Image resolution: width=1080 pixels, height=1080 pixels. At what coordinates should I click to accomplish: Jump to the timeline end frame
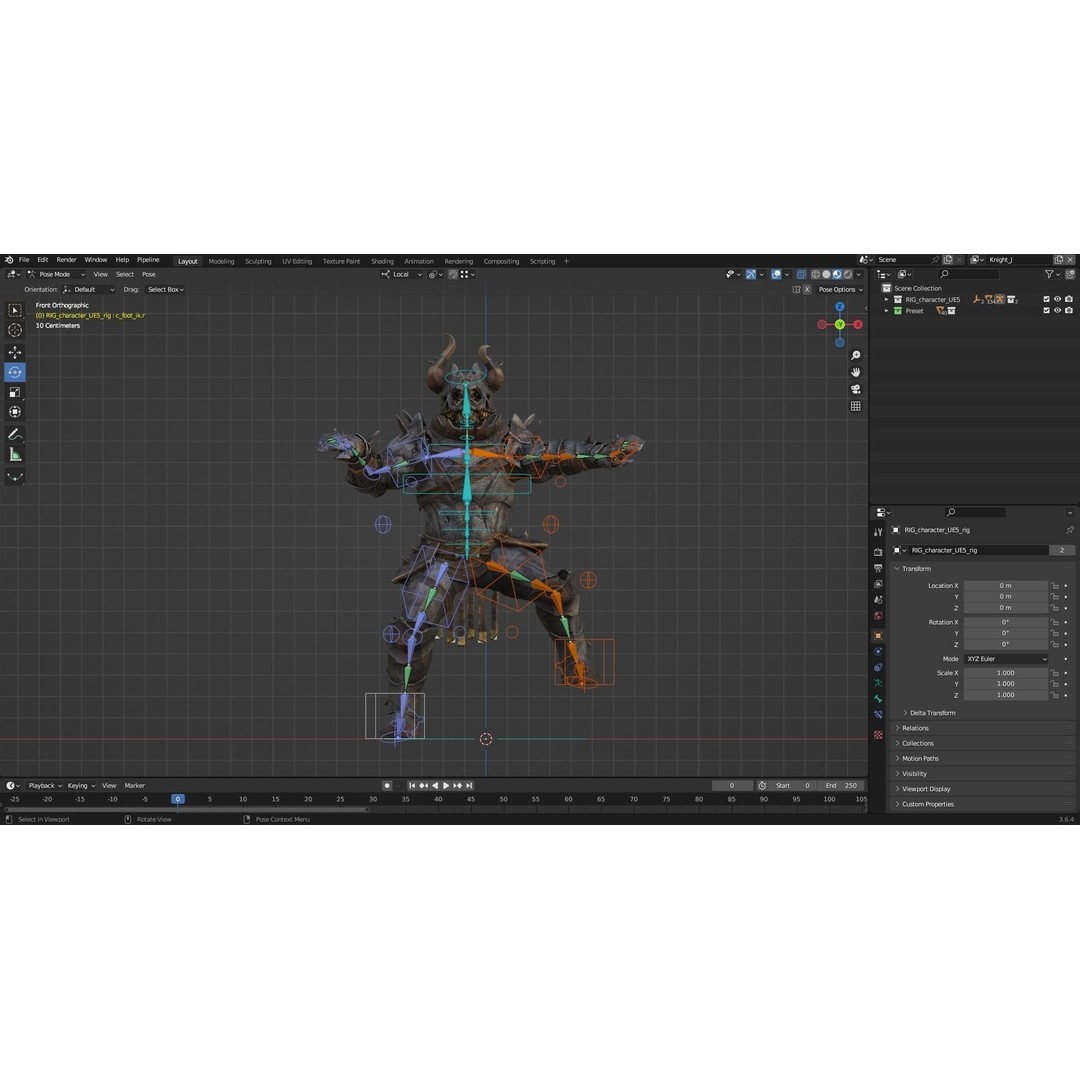coord(469,785)
